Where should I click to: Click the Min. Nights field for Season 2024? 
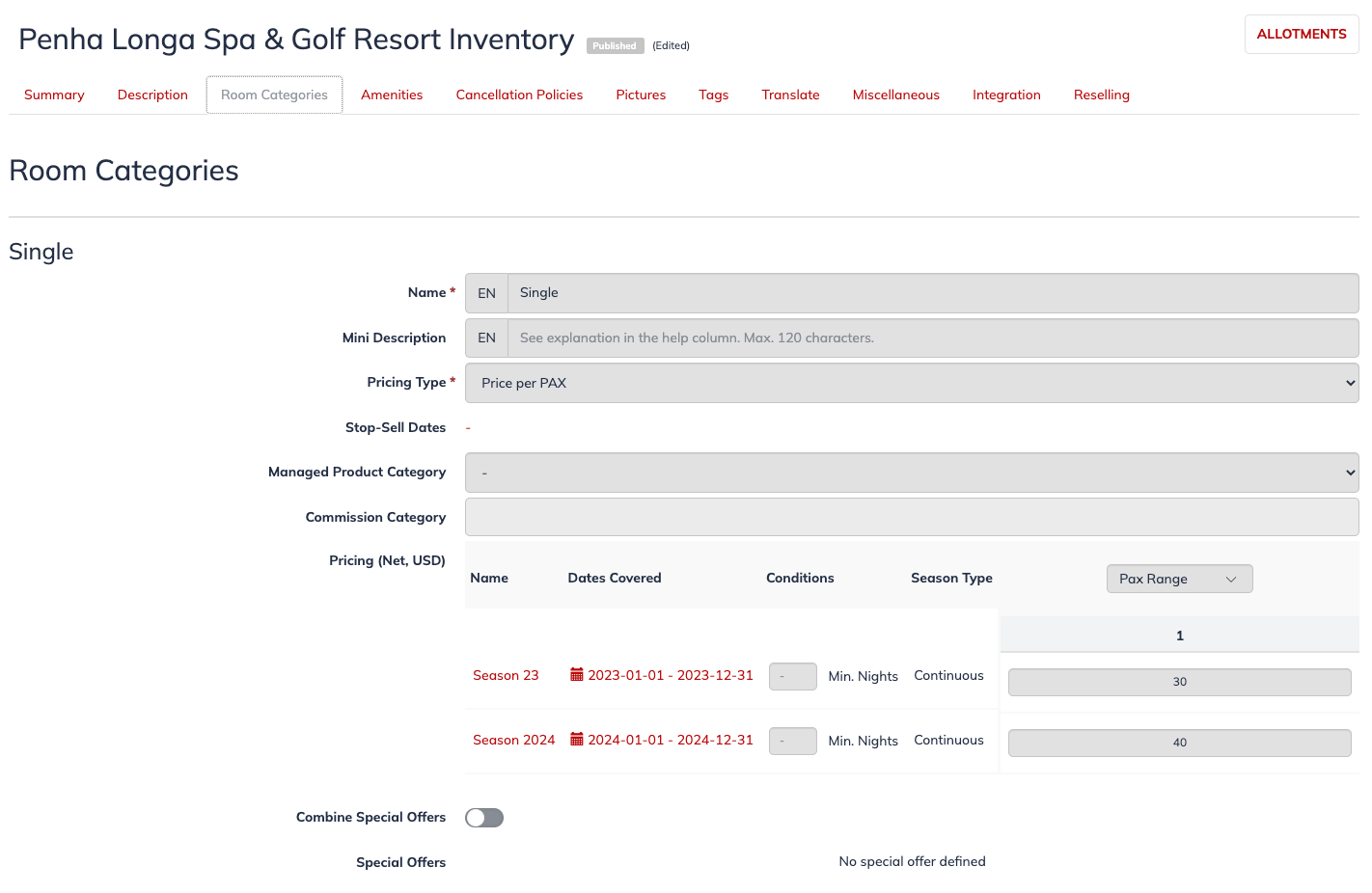pyautogui.click(x=793, y=741)
